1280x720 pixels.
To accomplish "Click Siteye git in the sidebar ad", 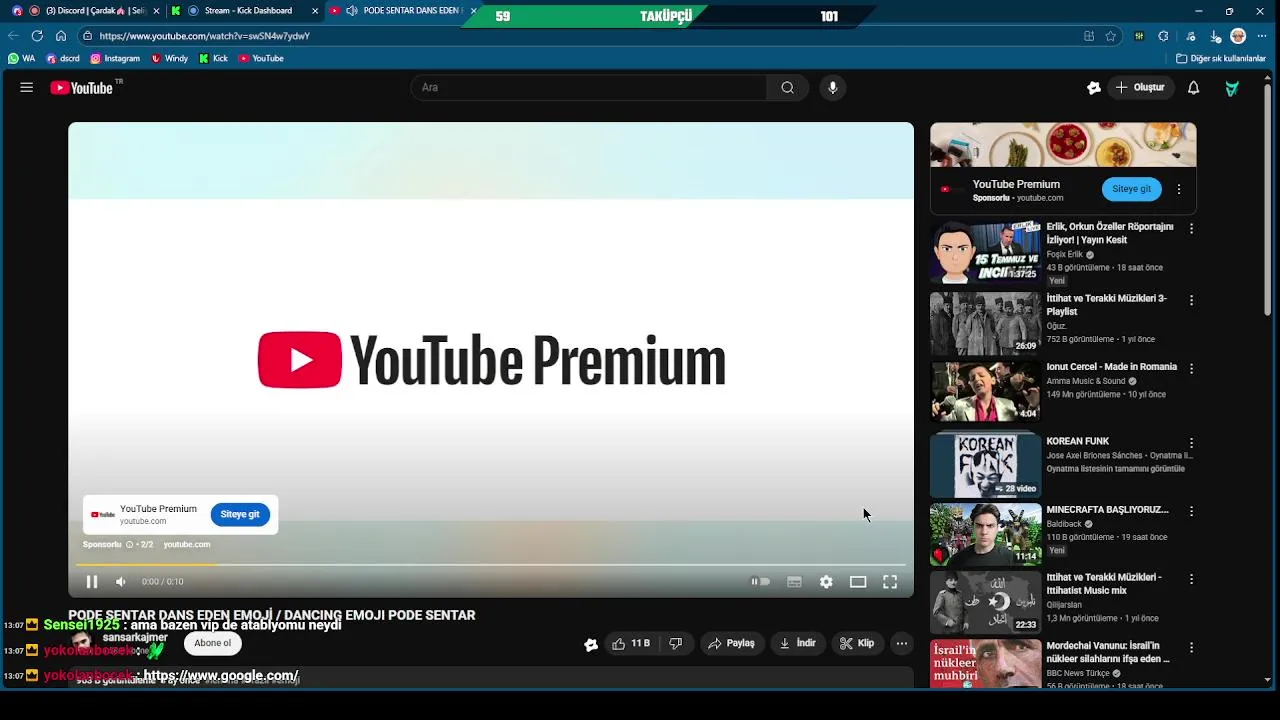I will pos(1132,189).
